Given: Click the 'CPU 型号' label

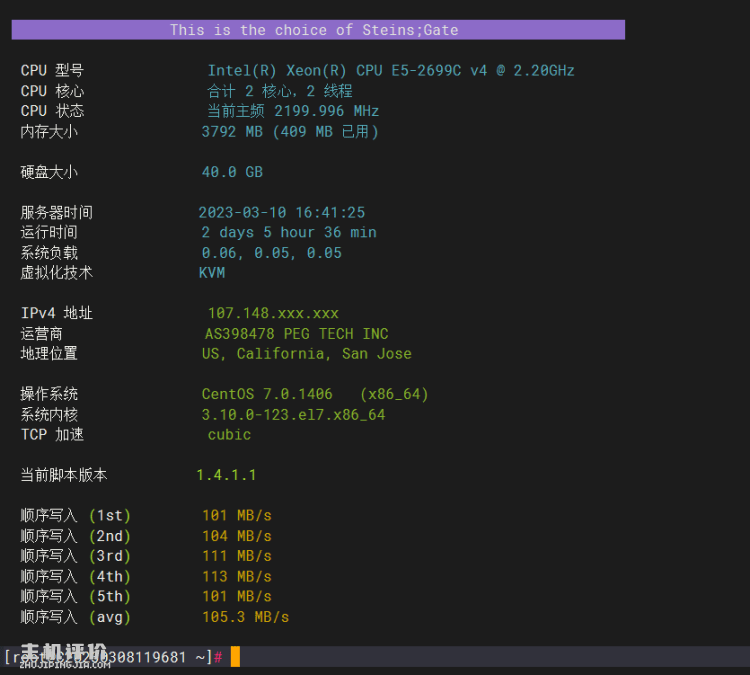Looking at the screenshot, I should point(52,71).
